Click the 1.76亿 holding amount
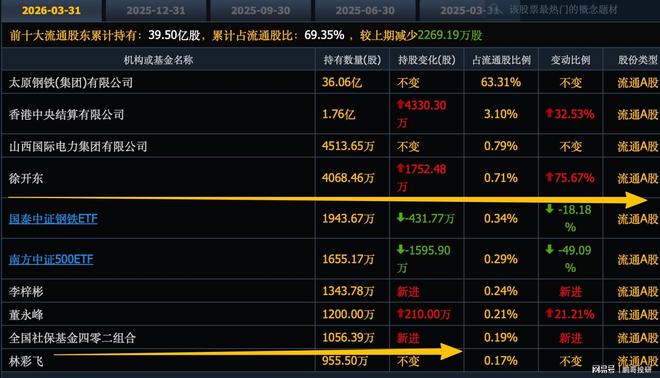 click(x=339, y=114)
